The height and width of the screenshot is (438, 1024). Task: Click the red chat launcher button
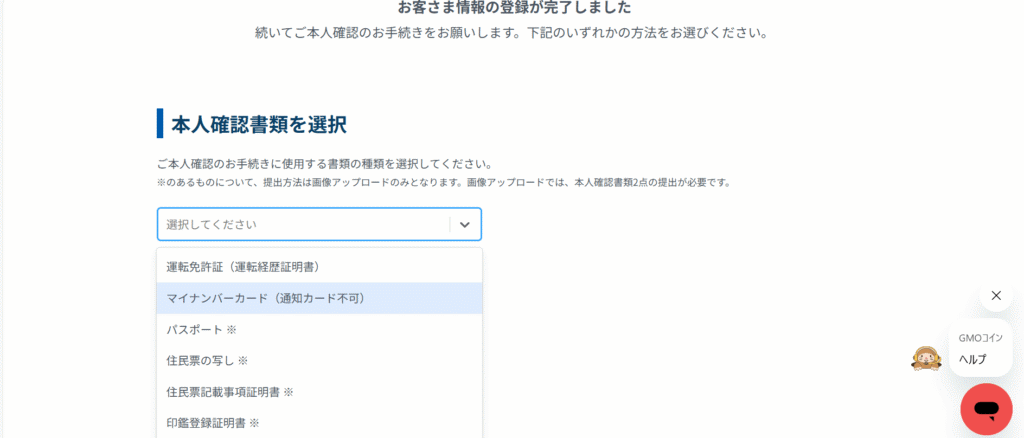[986, 409]
